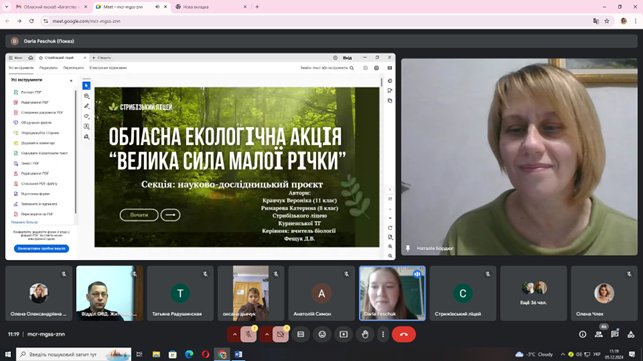643x361 pixels.
Task: Open the taskbar notification center icon
Action: (632, 354)
